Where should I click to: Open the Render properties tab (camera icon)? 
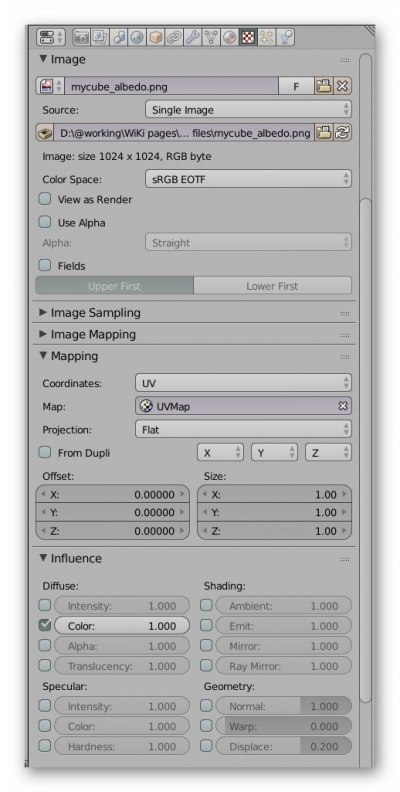pyautogui.click(x=81, y=37)
